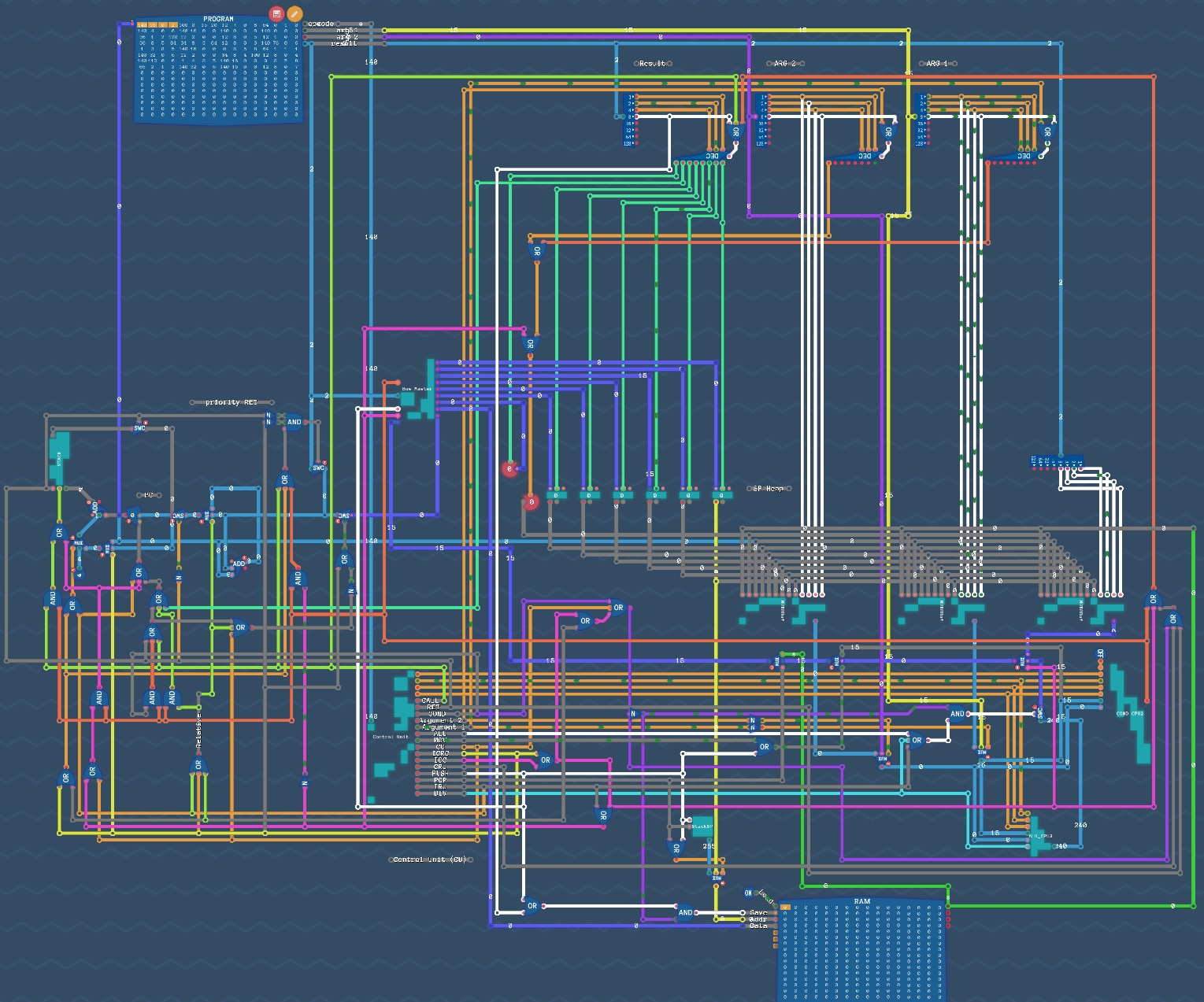Click the pencil edit icon above PROGRAM panel
1204x1002 pixels.
[x=294, y=13]
